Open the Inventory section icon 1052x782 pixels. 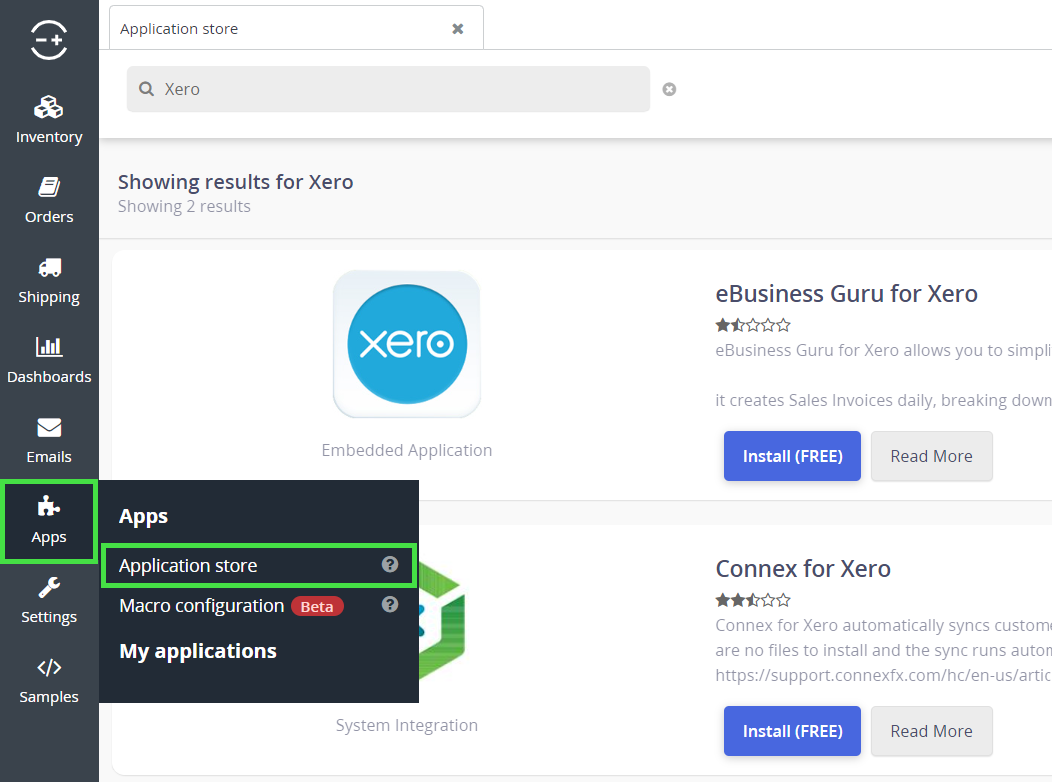point(49,107)
